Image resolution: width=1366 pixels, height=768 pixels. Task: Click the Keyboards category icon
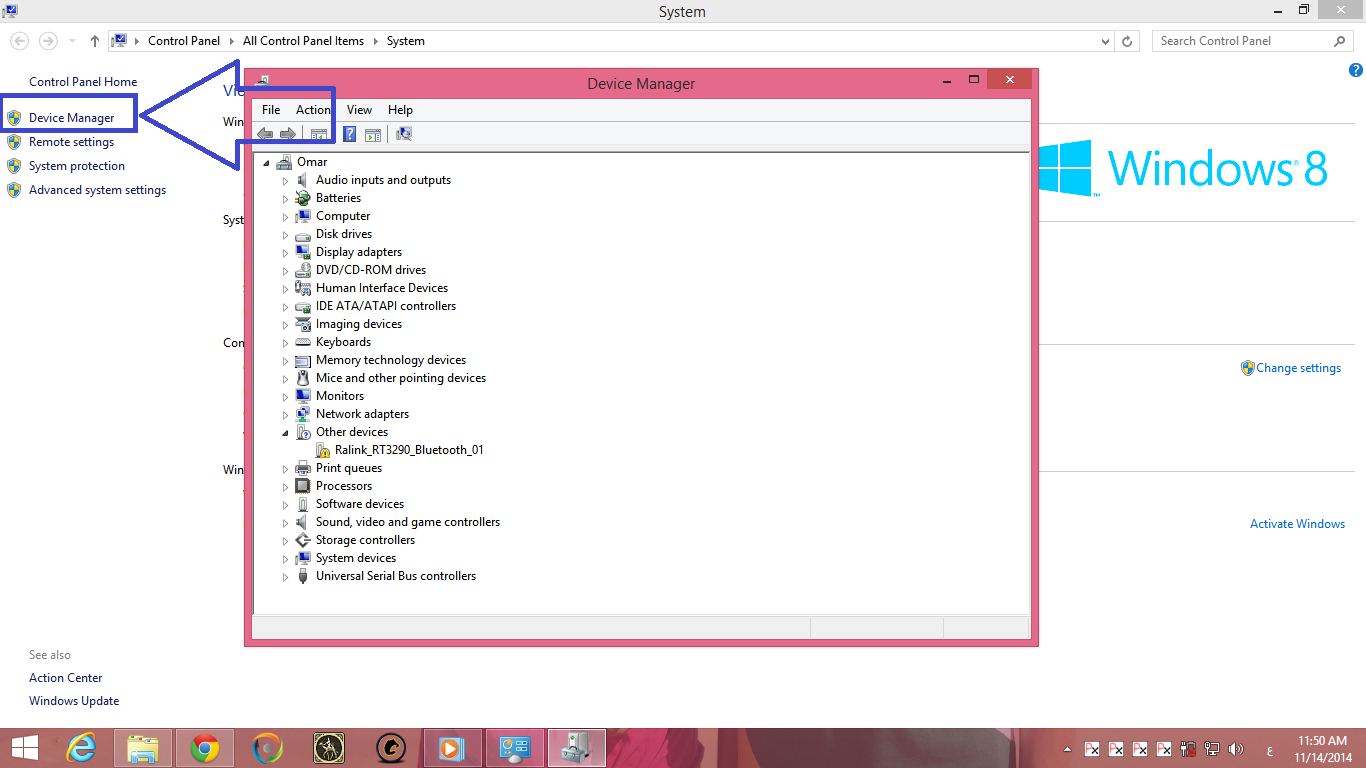[303, 342]
